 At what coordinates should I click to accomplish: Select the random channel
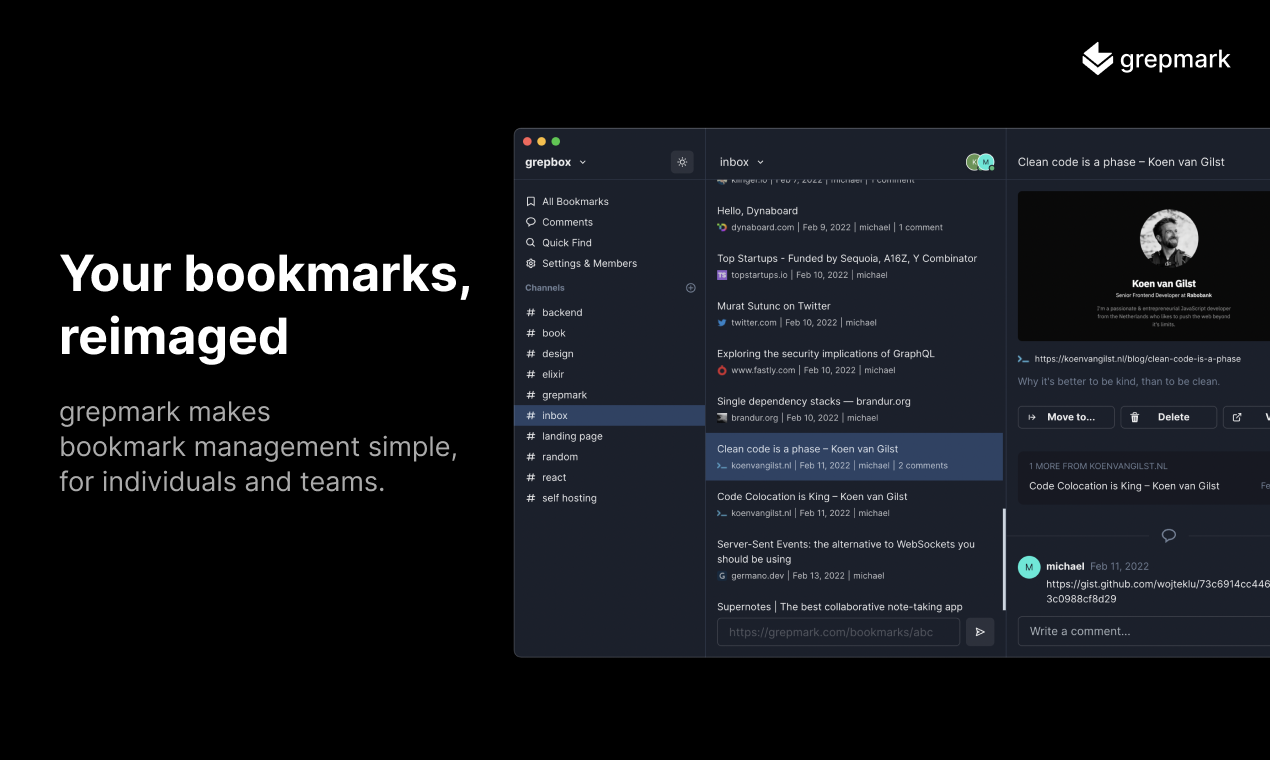[x=610, y=457]
